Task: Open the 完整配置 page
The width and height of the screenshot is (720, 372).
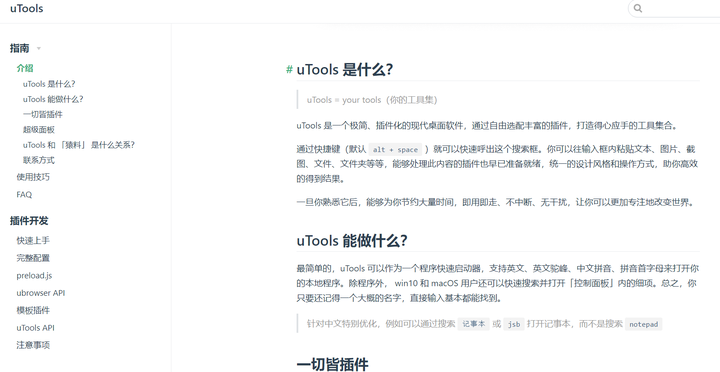Action: click(33, 258)
